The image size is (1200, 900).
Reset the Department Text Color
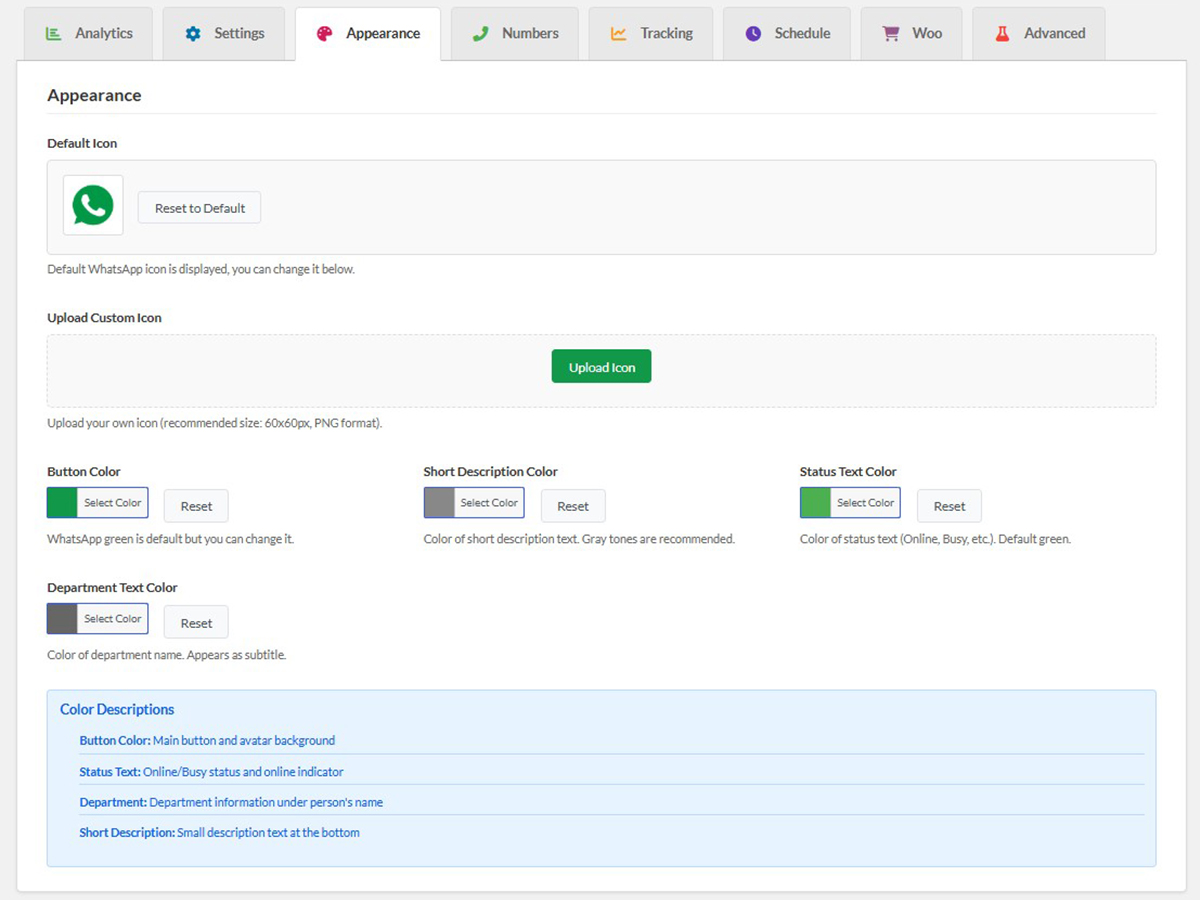[196, 622]
